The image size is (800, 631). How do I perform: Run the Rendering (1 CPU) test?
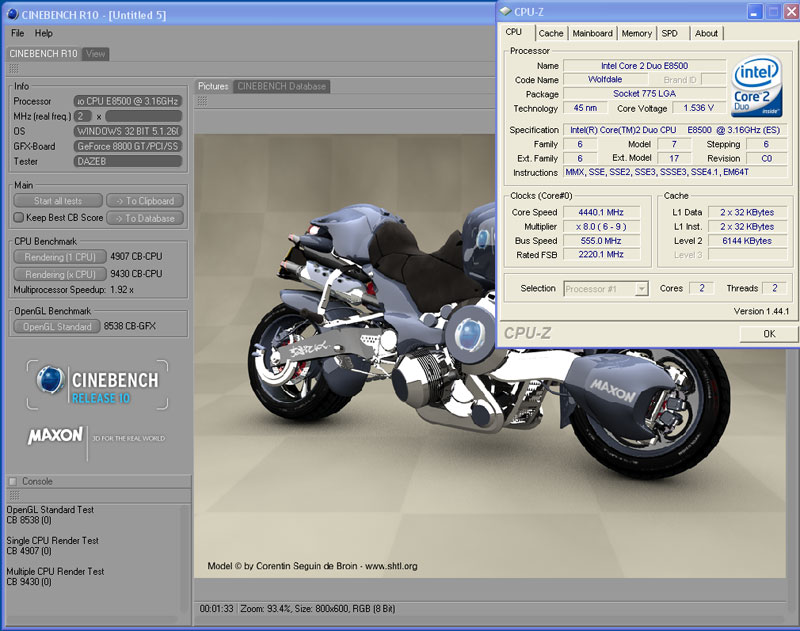tap(60, 257)
